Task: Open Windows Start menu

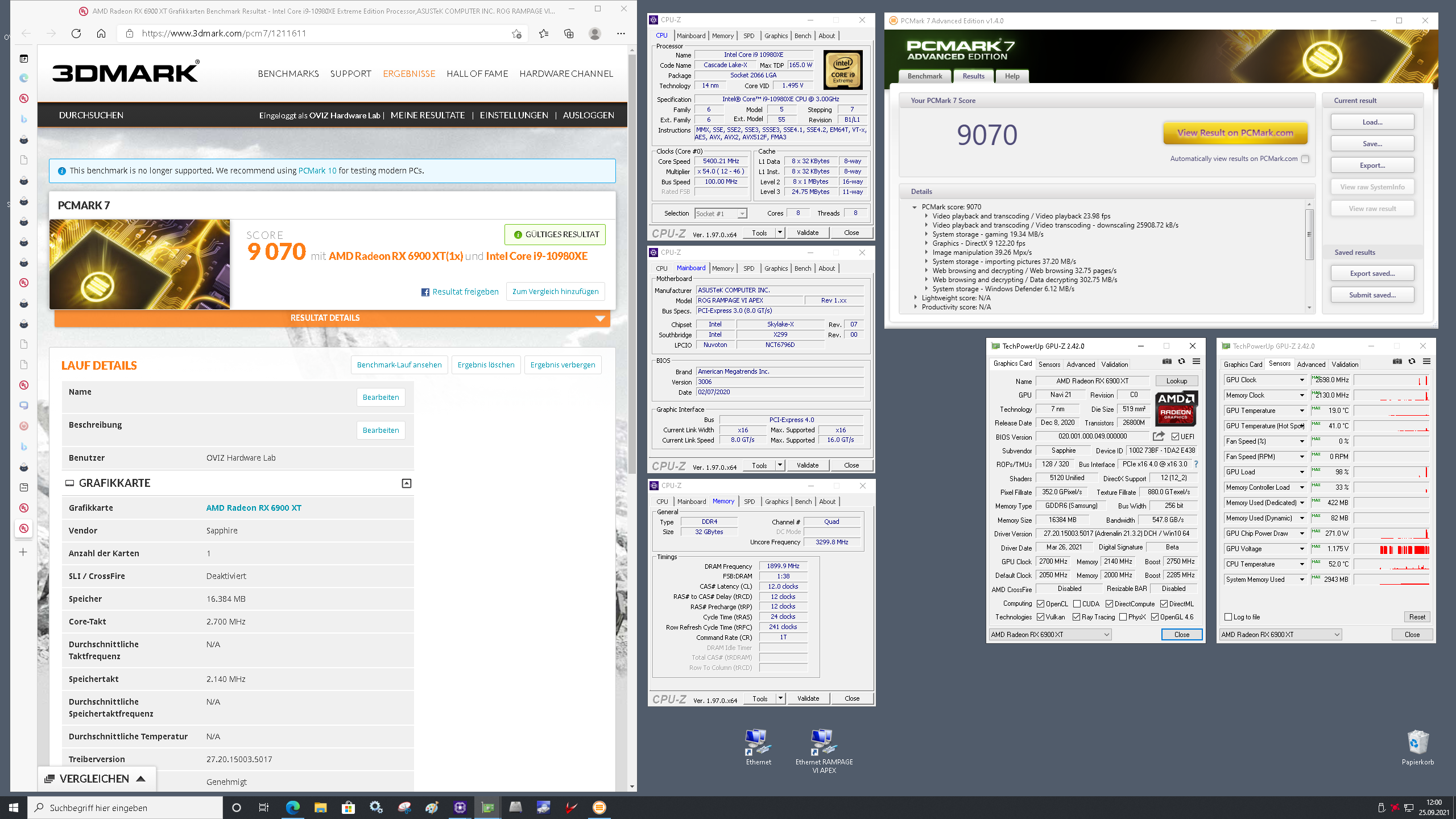Action: [x=14, y=808]
